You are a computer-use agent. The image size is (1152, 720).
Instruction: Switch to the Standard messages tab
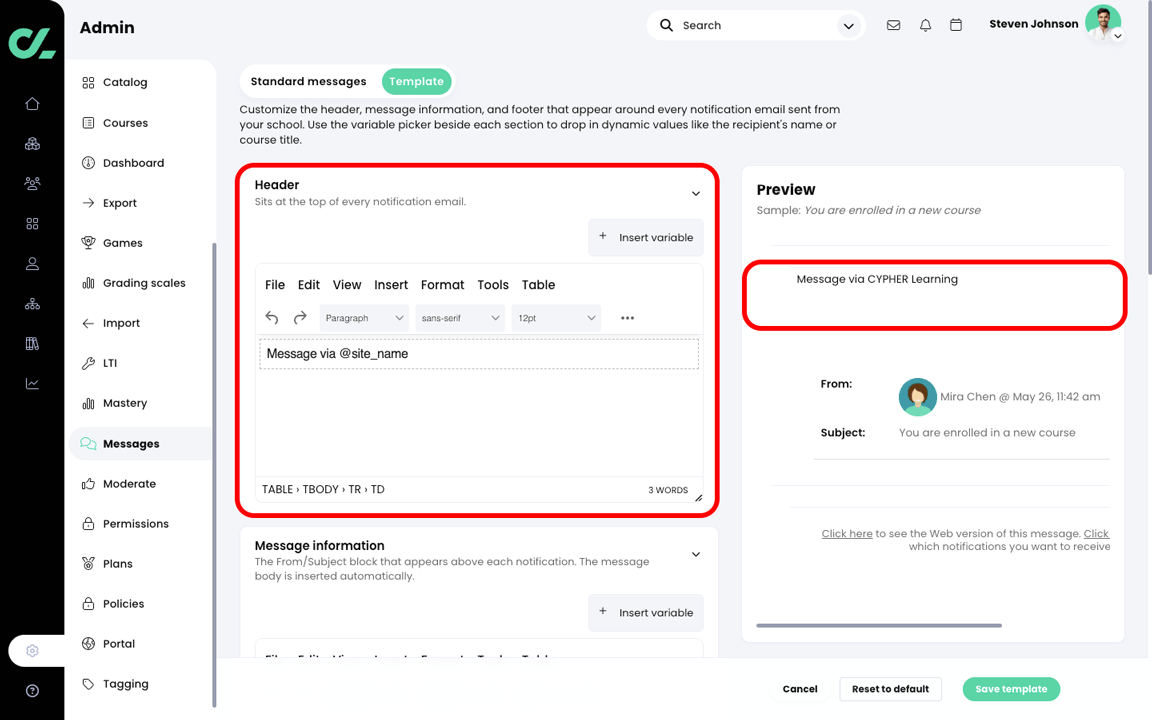(309, 82)
